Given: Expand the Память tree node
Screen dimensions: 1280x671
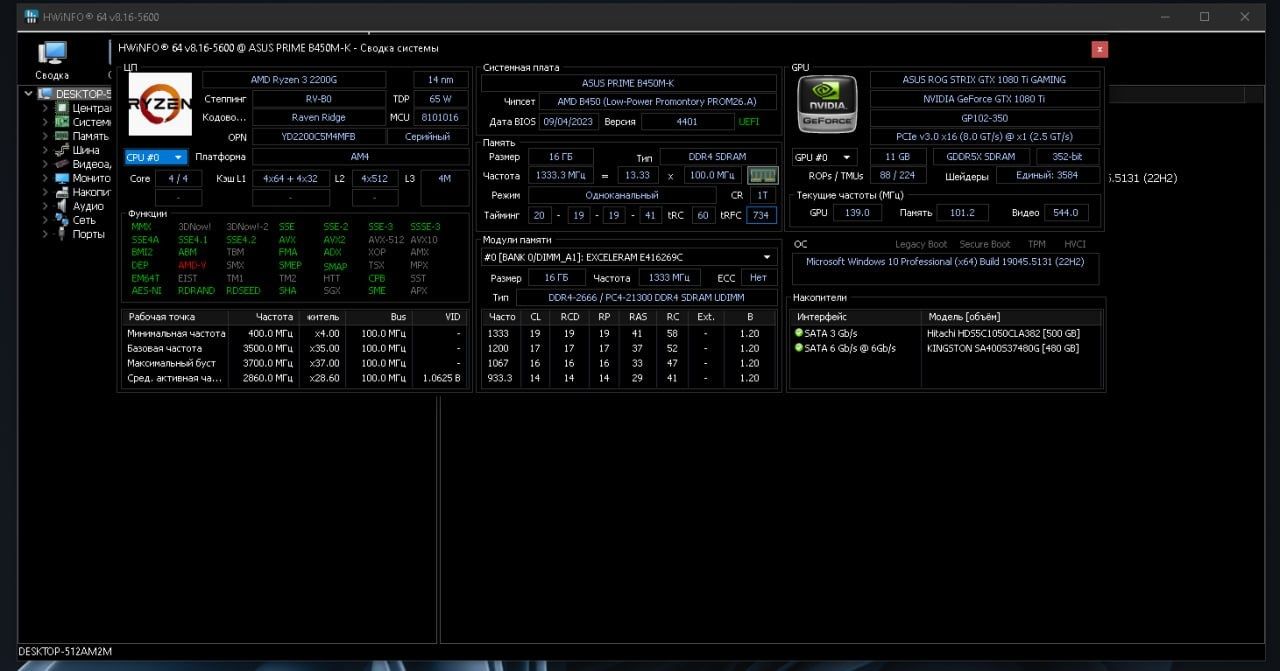Looking at the screenshot, I should (46, 136).
